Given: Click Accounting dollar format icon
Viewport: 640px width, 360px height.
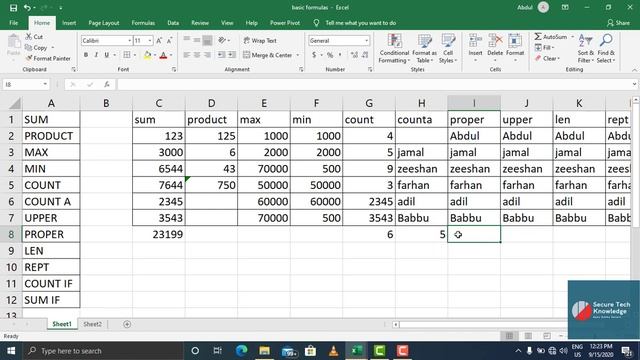Looking at the screenshot, I should (x=314, y=55).
